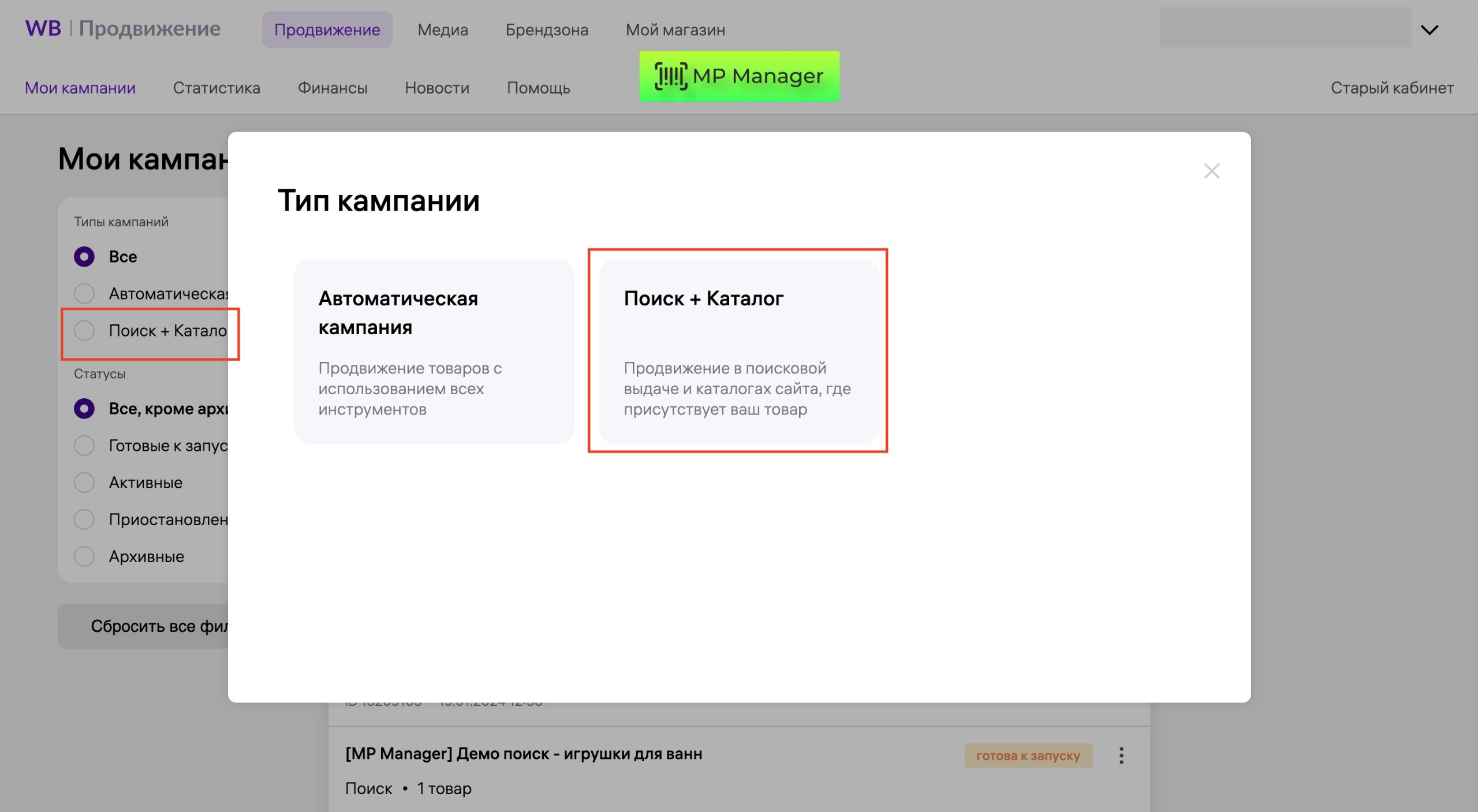The image size is (1478, 812).
Task: Click 'Сбросить все фильтры' button
Action: (144, 626)
